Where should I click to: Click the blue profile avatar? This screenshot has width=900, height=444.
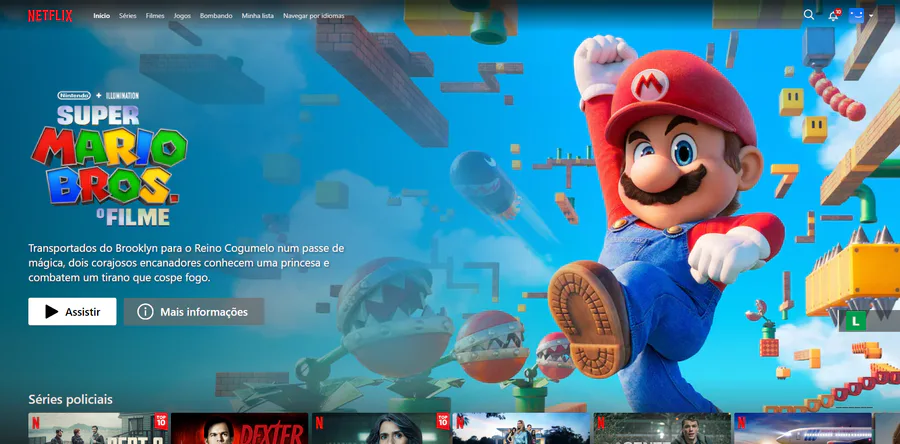click(856, 15)
